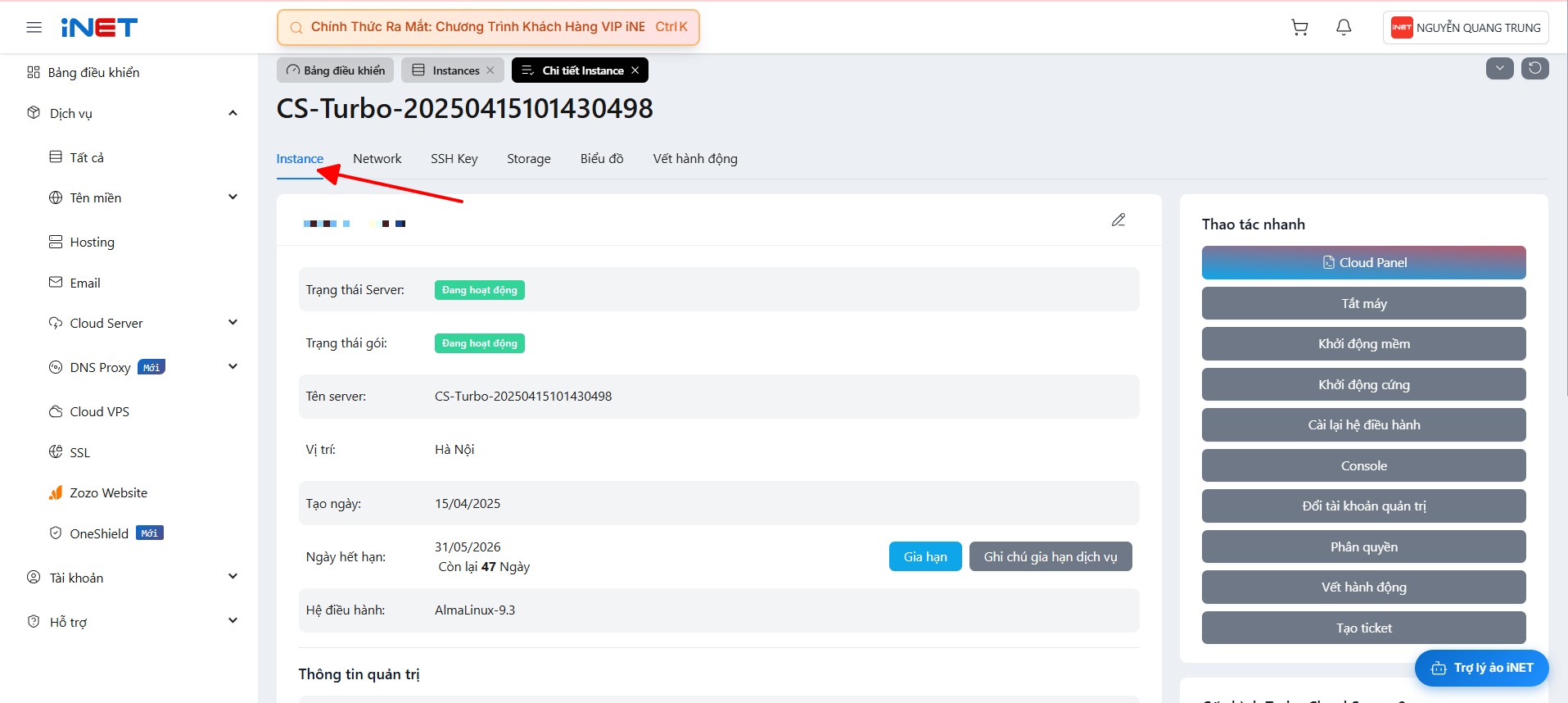1568x703 pixels.
Task: Click the AlmaLinux-9.3 operating system value
Action: [x=475, y=610]
